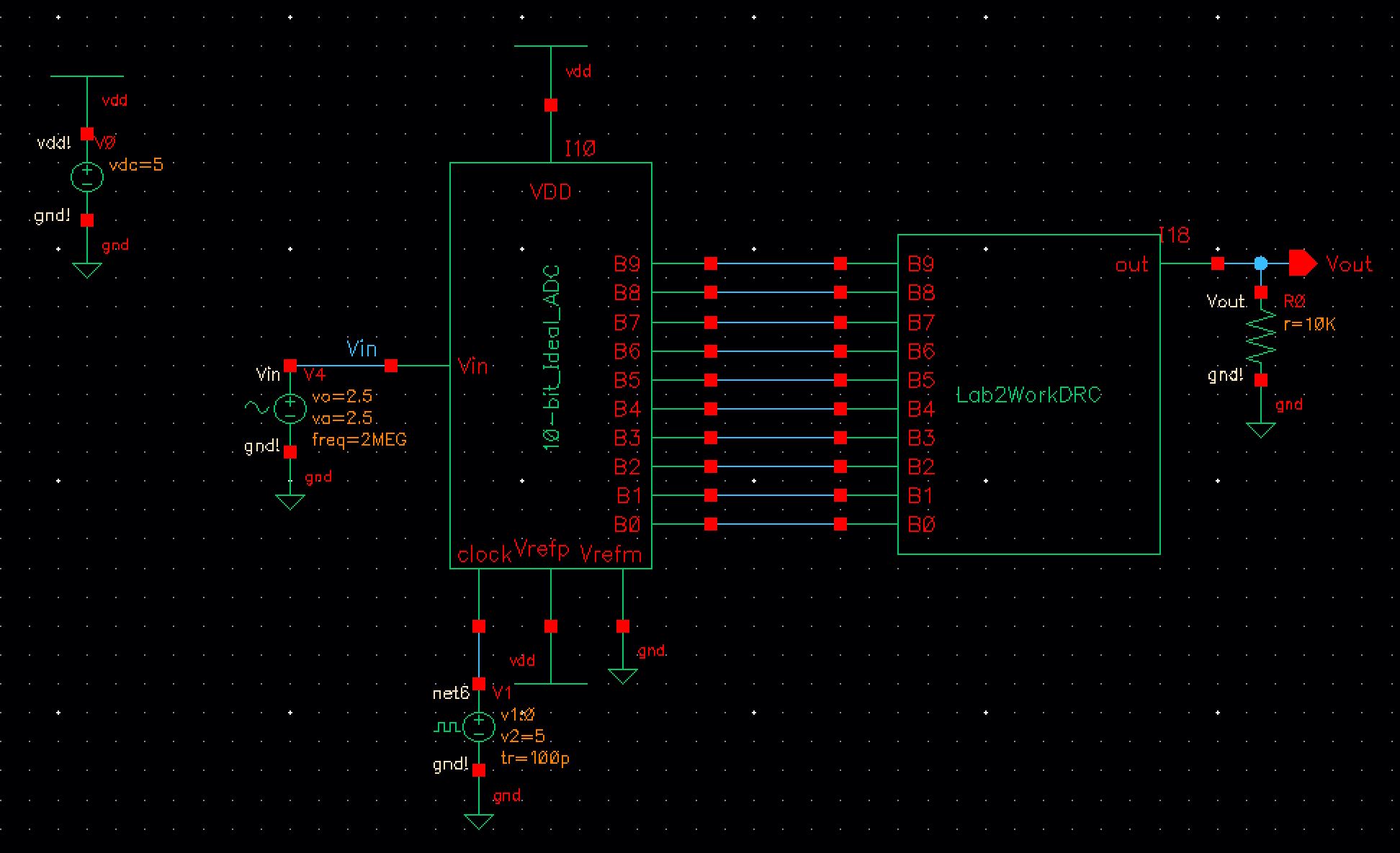Click the net6 net label
This screenshot has width=1400, height=853.
451,693
